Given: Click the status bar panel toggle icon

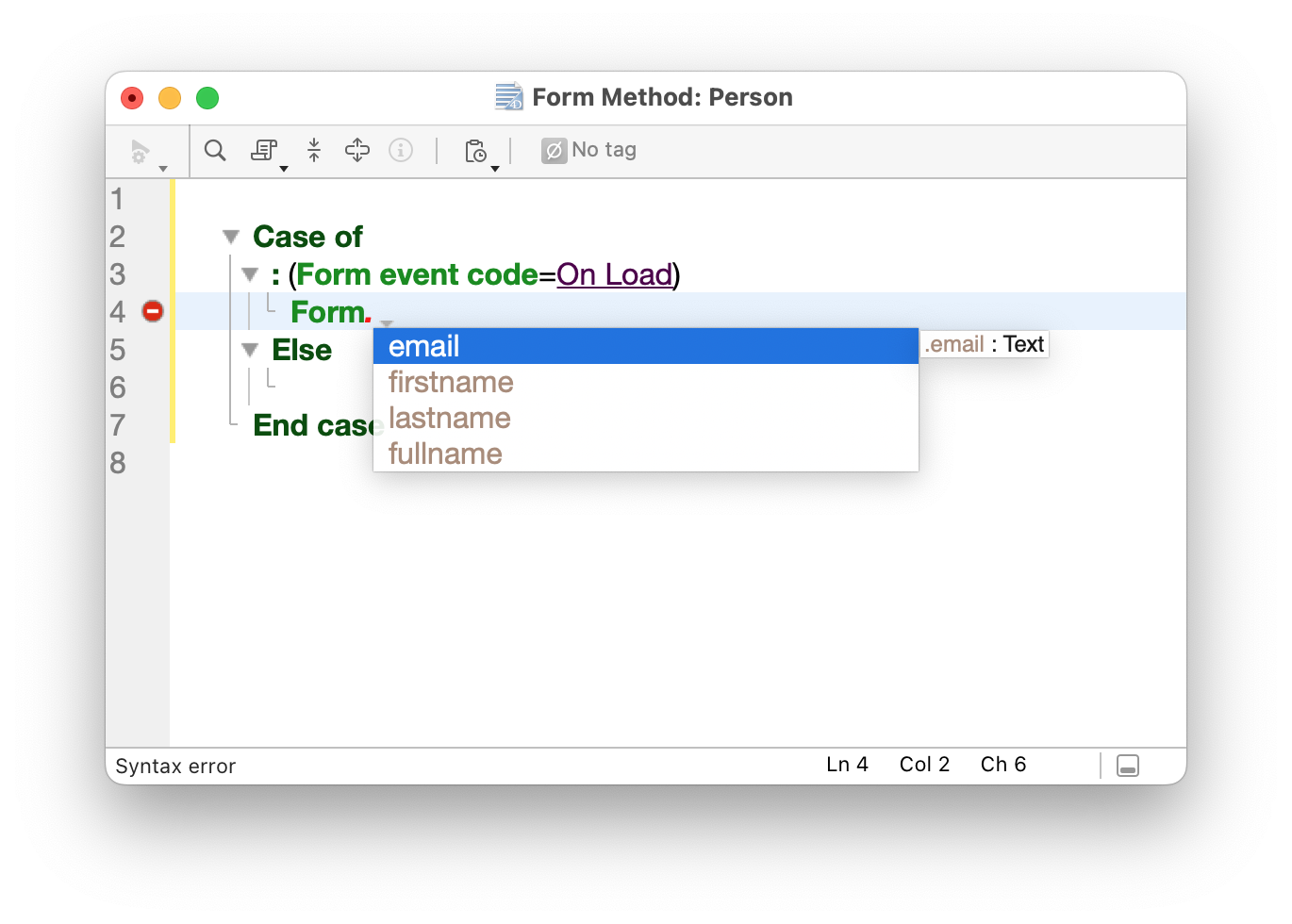Looking at the screenshot, I should pyautogui.click(x=1127, y=766).
